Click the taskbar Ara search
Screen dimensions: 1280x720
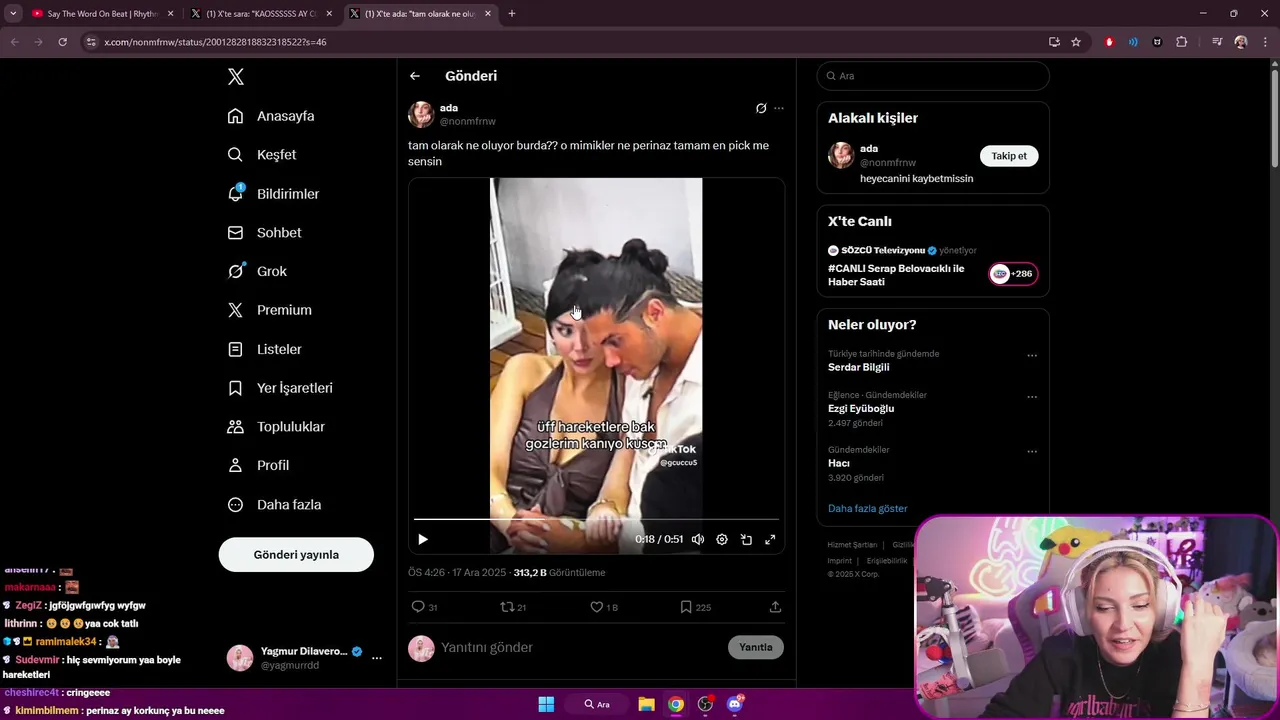coord(597,704)
